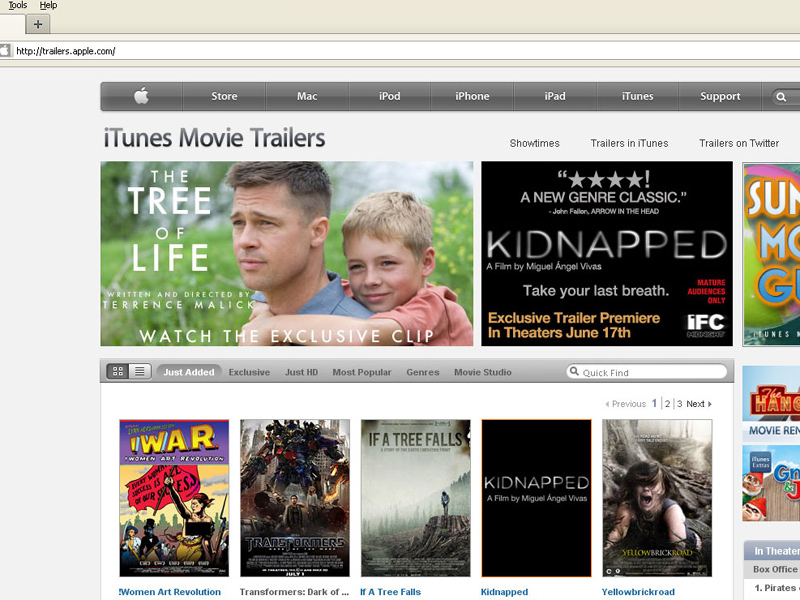The image size is (800, 600).
Task: Click the Quick Find magnifier icon
Action: [574, 371]
